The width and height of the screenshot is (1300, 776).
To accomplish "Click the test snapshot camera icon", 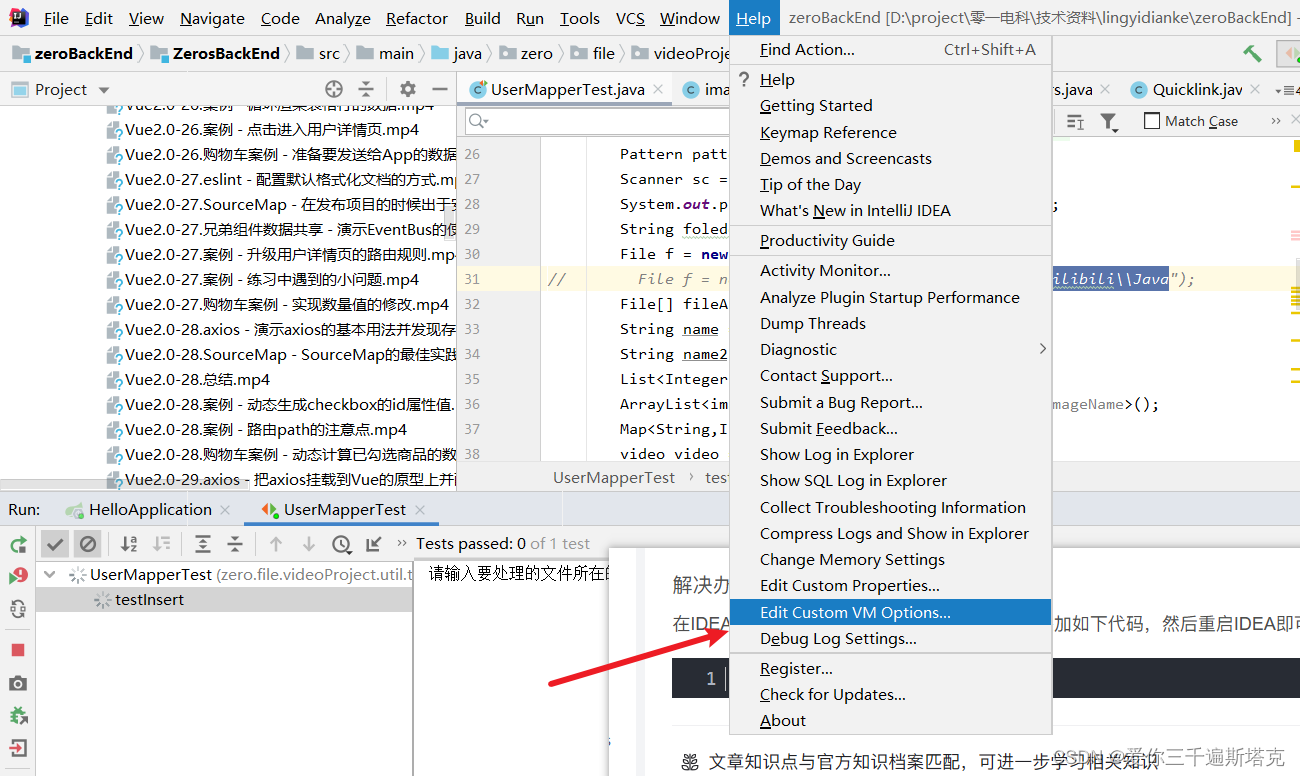I will 17,685.
